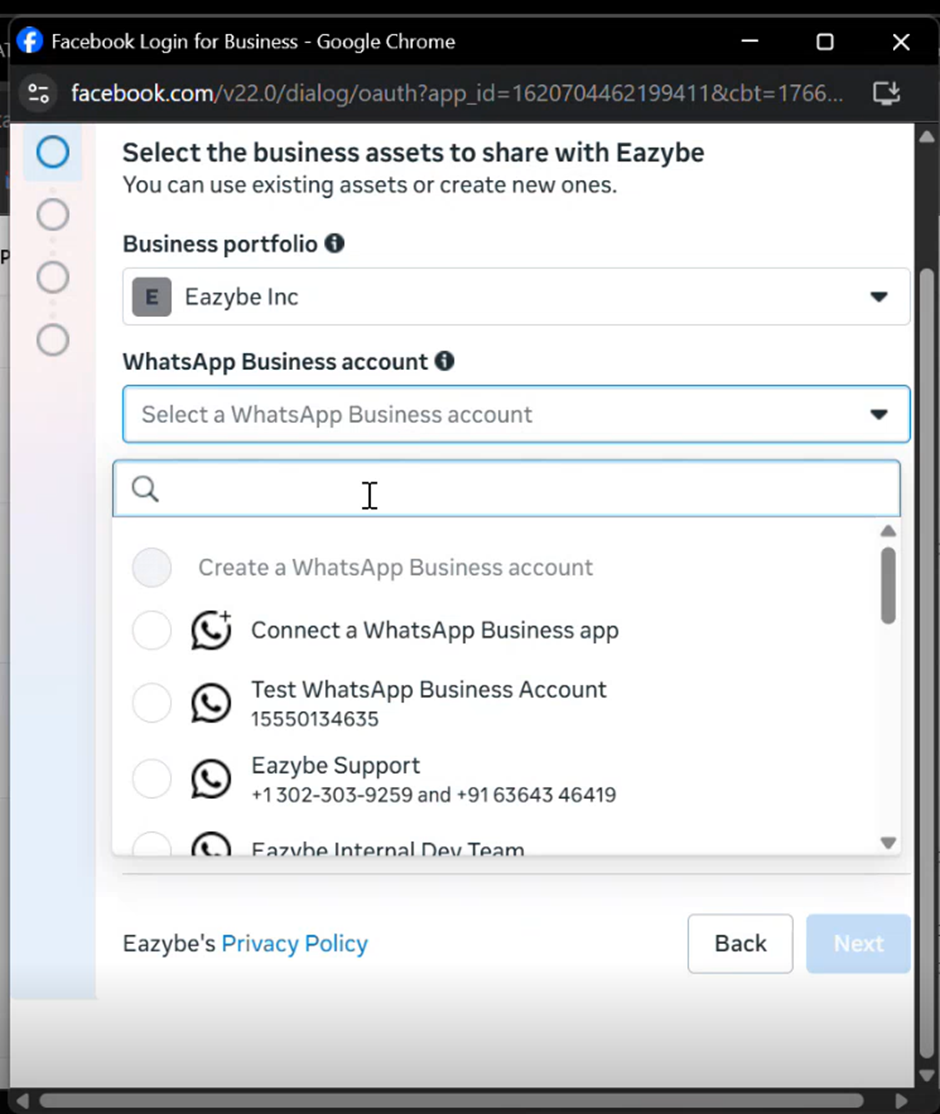Click the Facebook logo in title bar
940x1114 pixels.
30,40
